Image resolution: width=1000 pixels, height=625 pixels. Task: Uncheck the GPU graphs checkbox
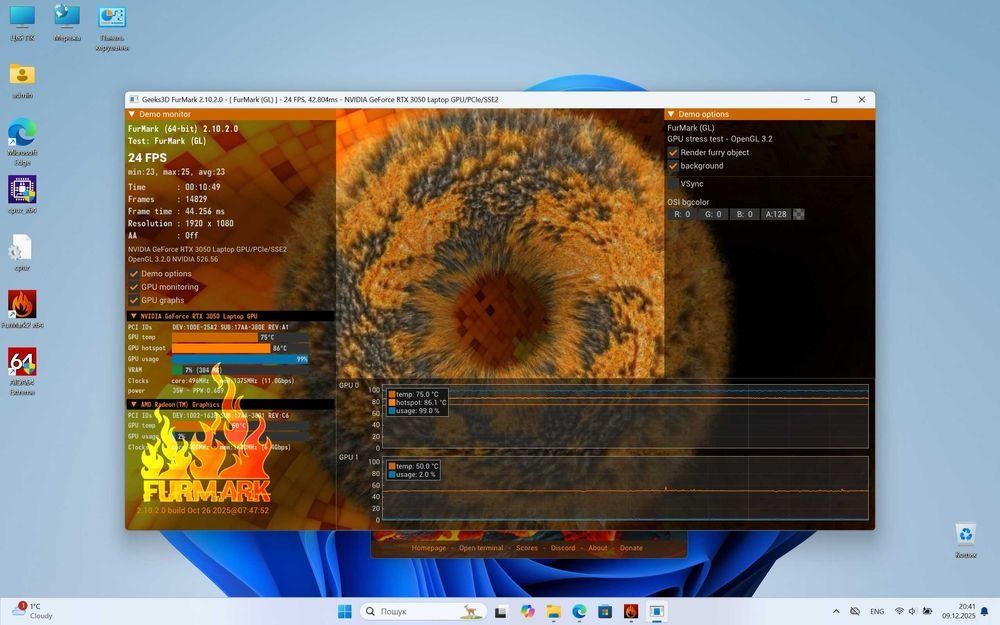click(x=134, y=300)
